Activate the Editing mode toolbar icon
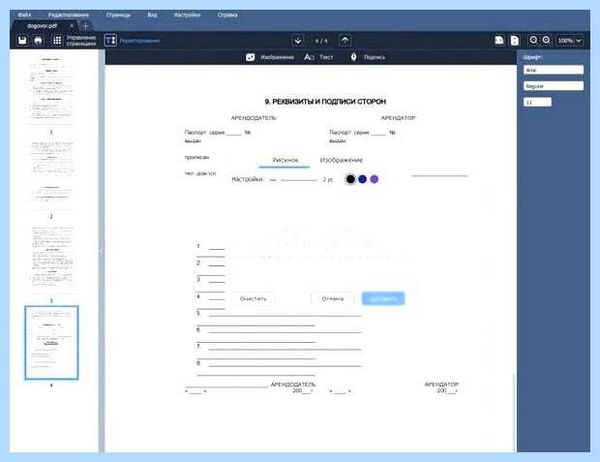Viewport: 600px width, 462px height. 110,40
